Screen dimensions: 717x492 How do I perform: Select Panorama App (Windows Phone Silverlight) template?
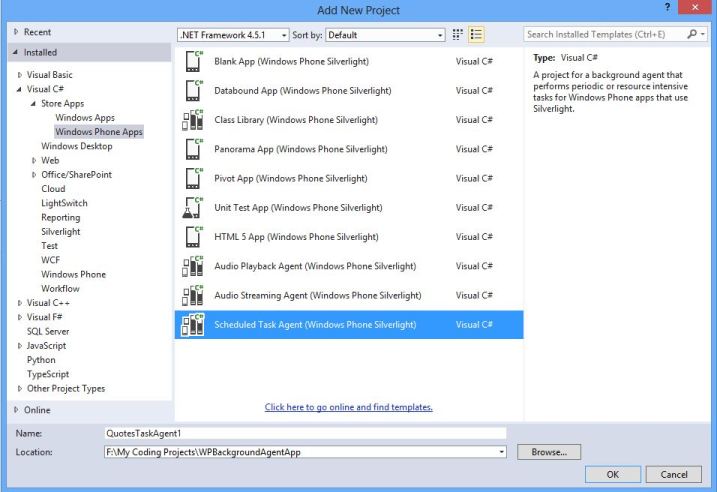click(x=349, y=149)
